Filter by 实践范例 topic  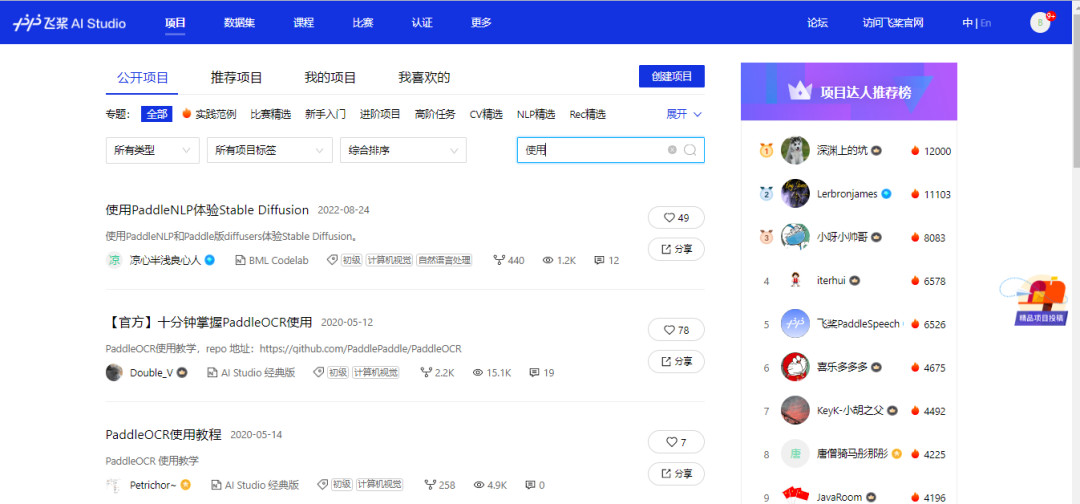pos(216,114)
